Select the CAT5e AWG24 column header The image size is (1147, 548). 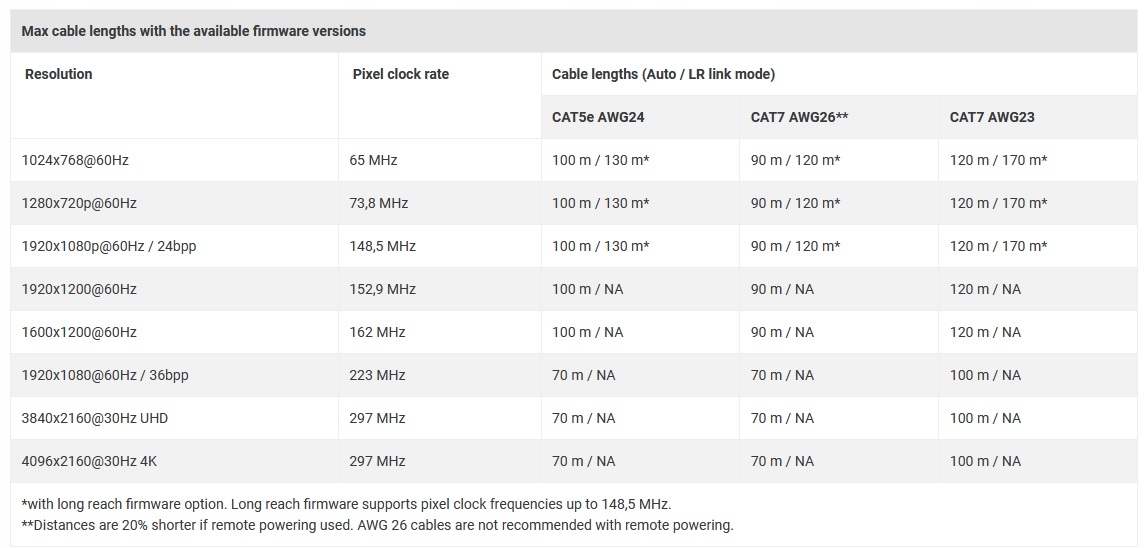click(598, 117)
